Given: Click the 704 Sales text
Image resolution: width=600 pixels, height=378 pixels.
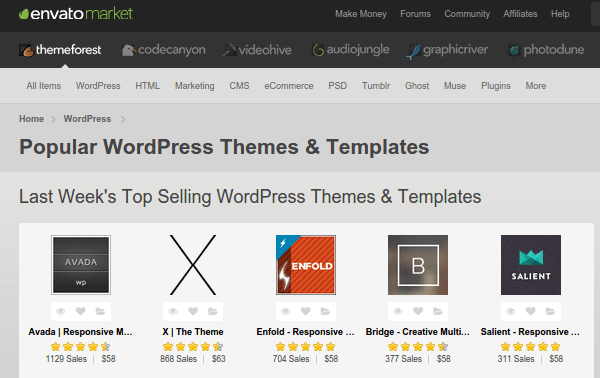Looking at the screenshot, I should point(291,359).
